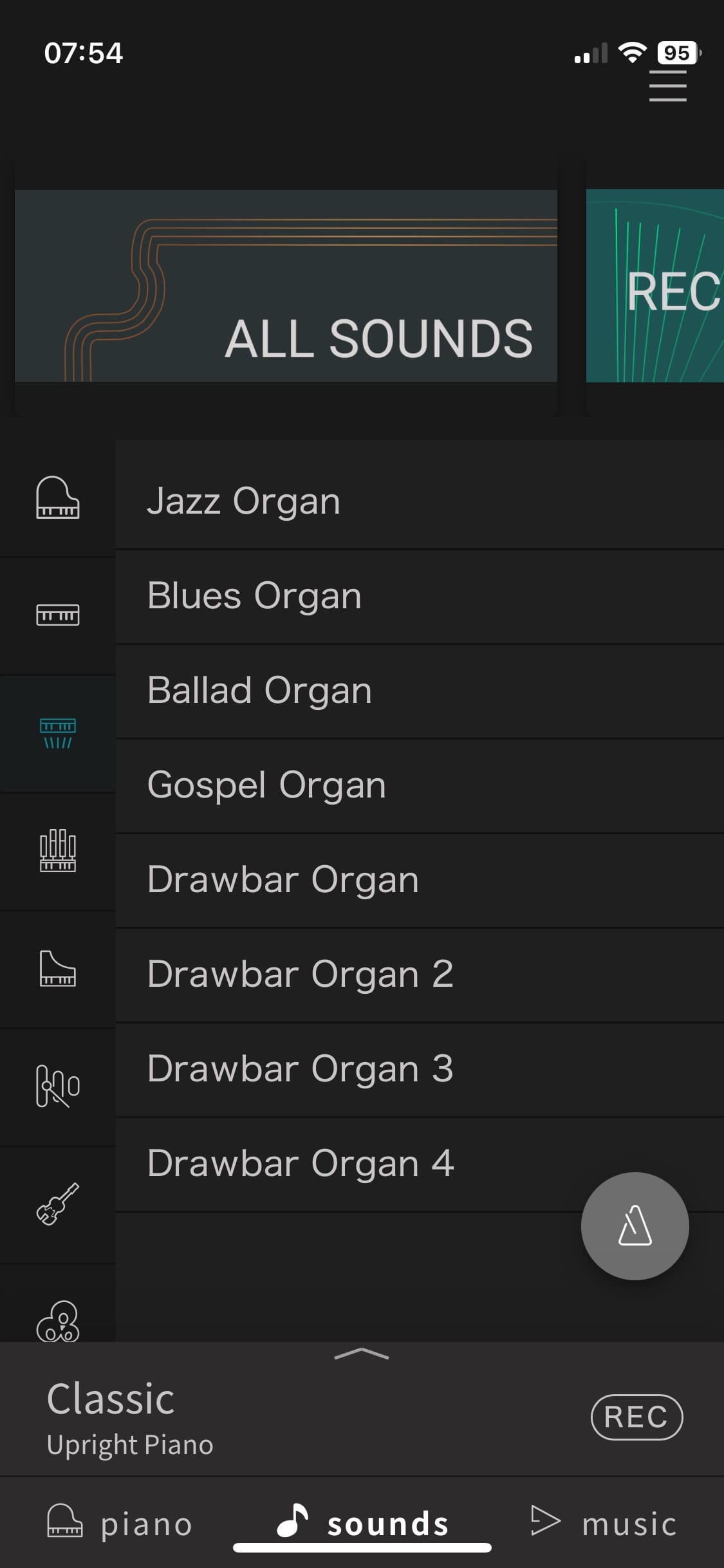This screenshot has height=1568, width=724.
Task: Select the sounds tab
Action: coord(362,1523)
